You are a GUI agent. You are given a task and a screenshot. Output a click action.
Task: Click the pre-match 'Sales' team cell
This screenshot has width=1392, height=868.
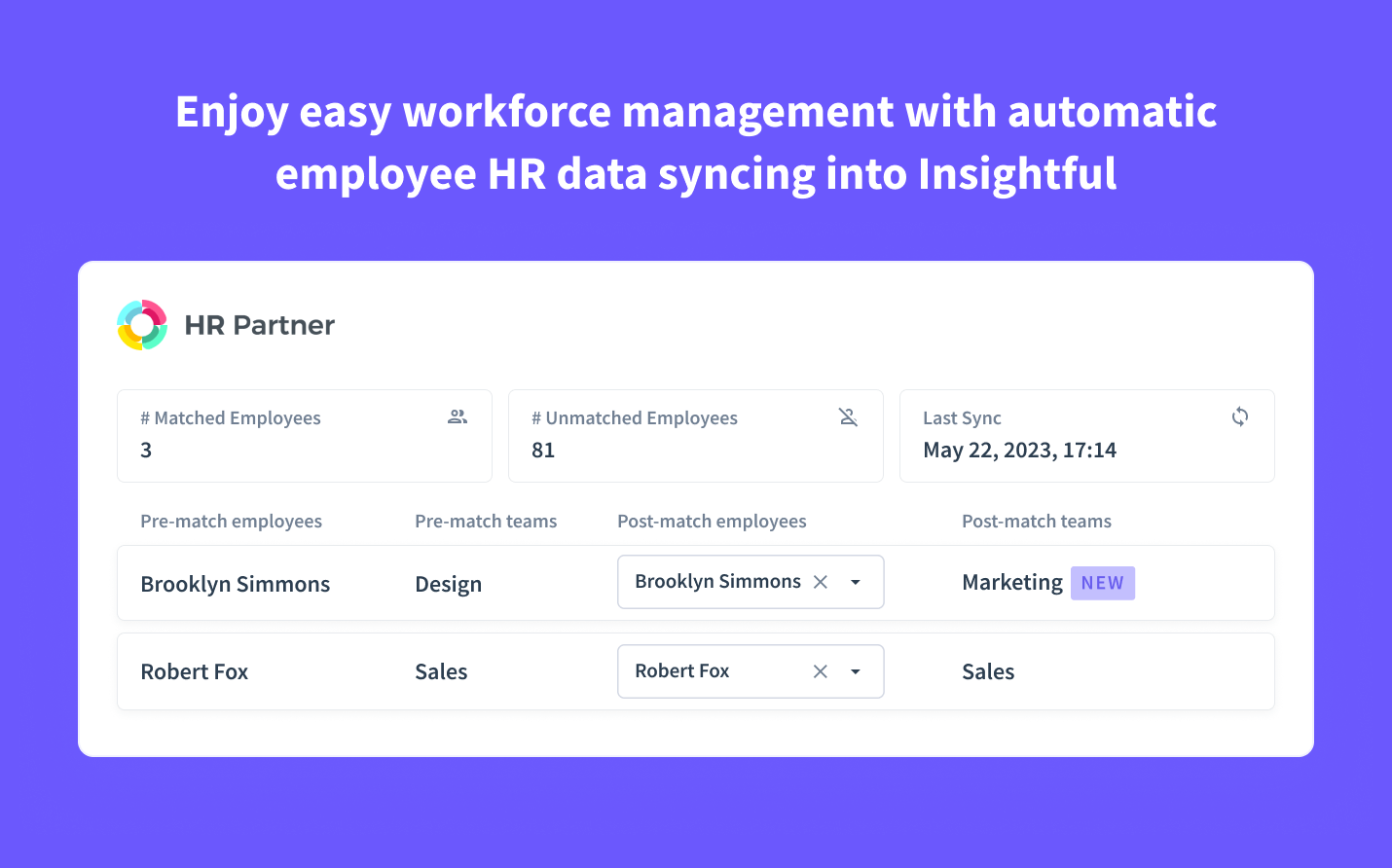pyautogui.click(x=441, y=671)
